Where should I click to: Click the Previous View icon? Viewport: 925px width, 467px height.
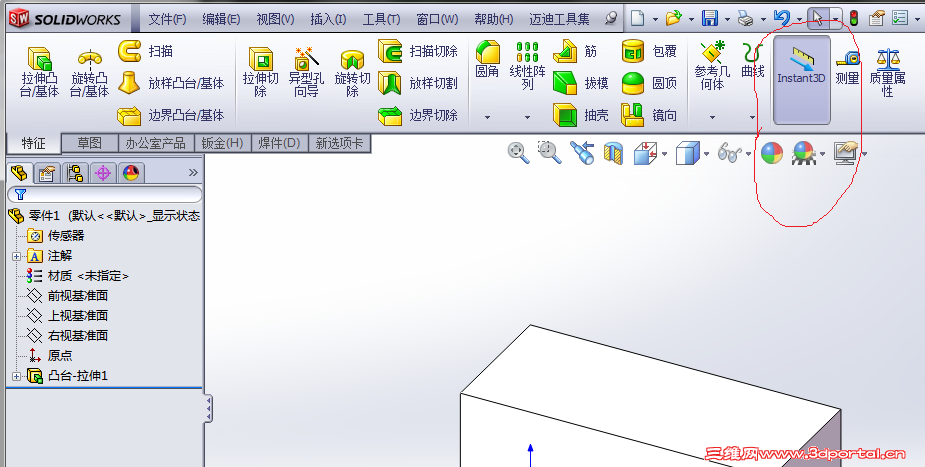point(582,153)
